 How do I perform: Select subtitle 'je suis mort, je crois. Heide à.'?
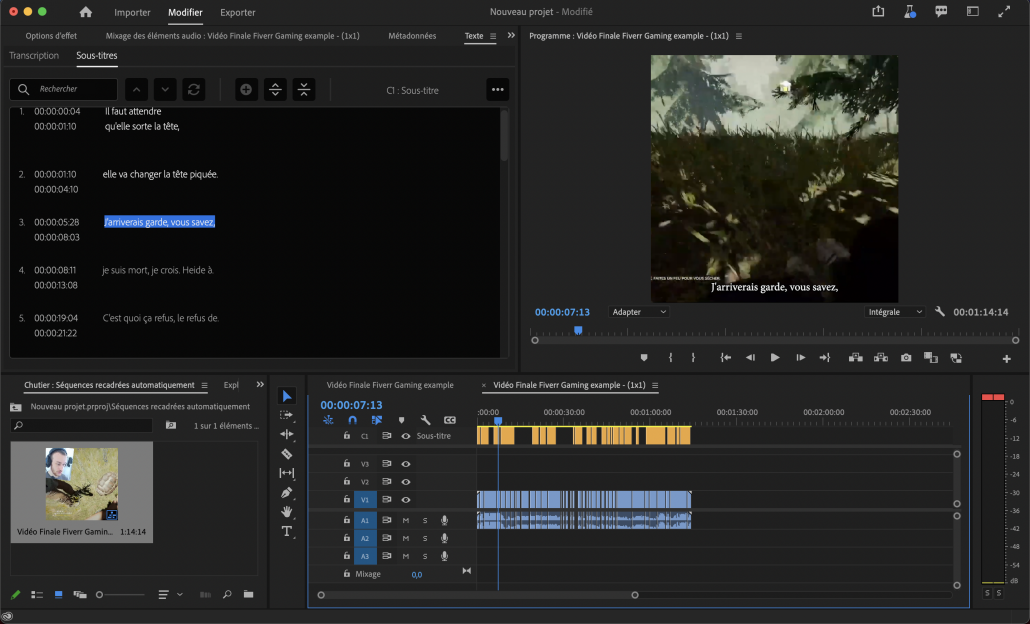coord(158,270)
